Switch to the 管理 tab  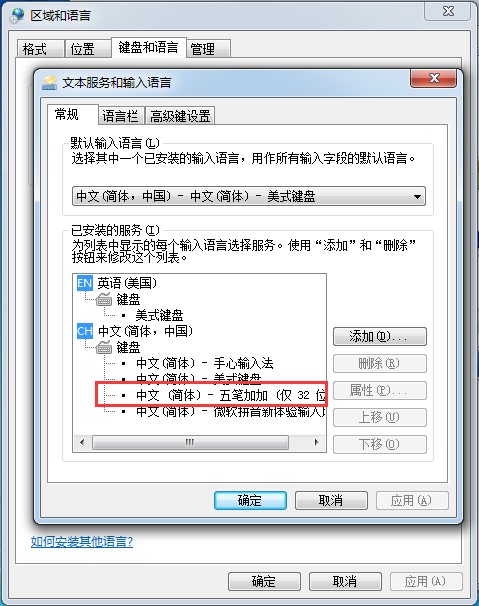click(207, 49)
